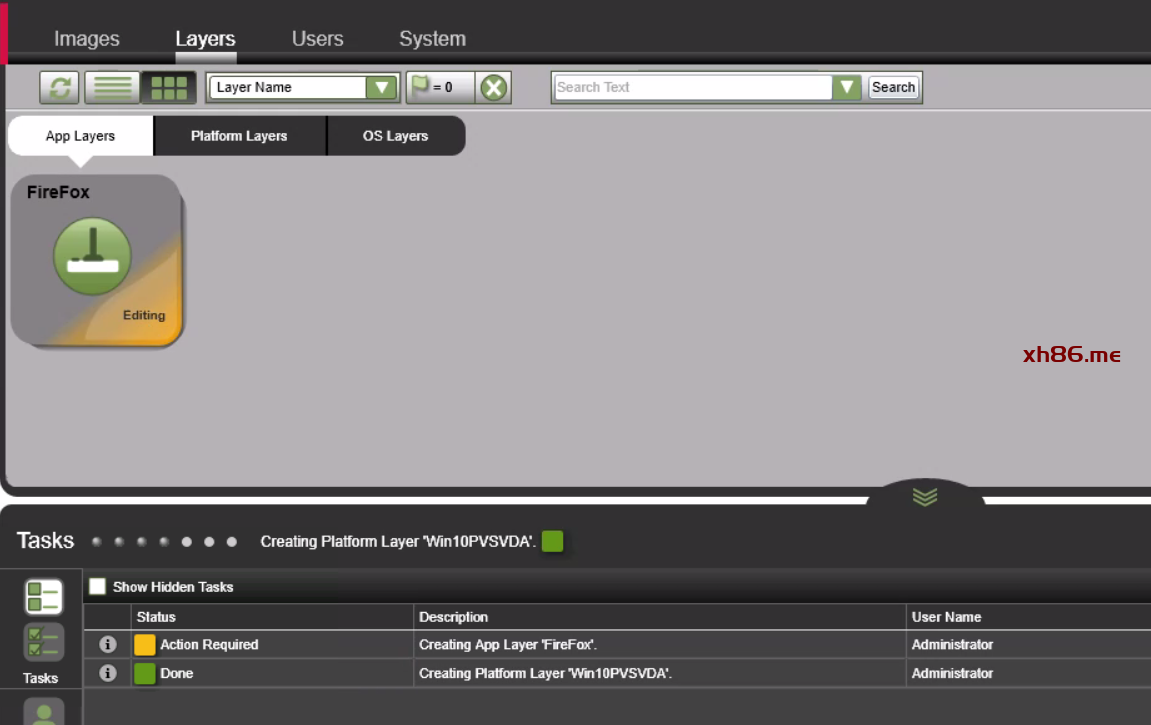Viewport: 1151px width, 725px height.
Task: Clear the filter with the X icon
Action: 493,88
